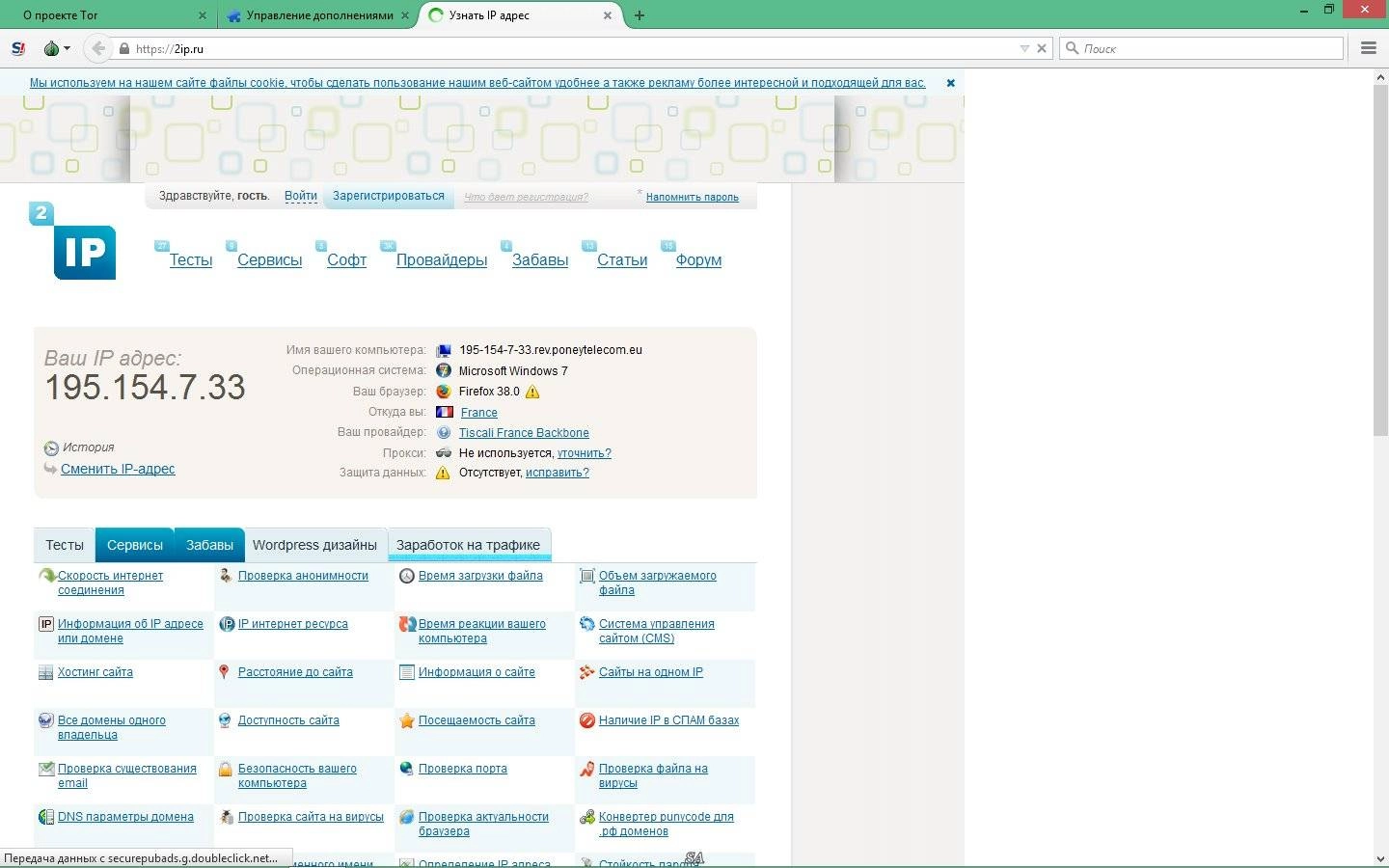Screen dimensions: 1389x868
Task: Click the исправить? data protection link
Action: 558,473
